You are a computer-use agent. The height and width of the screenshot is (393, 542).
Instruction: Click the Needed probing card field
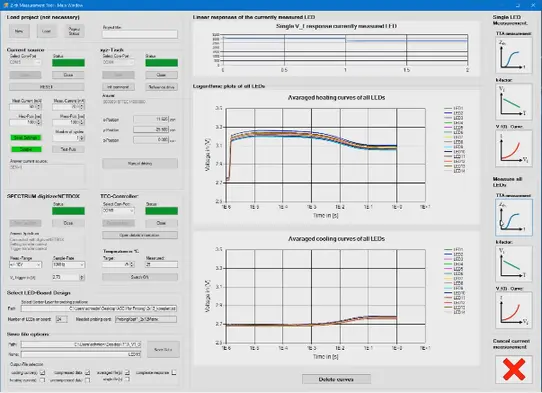(x=146, y=319)
